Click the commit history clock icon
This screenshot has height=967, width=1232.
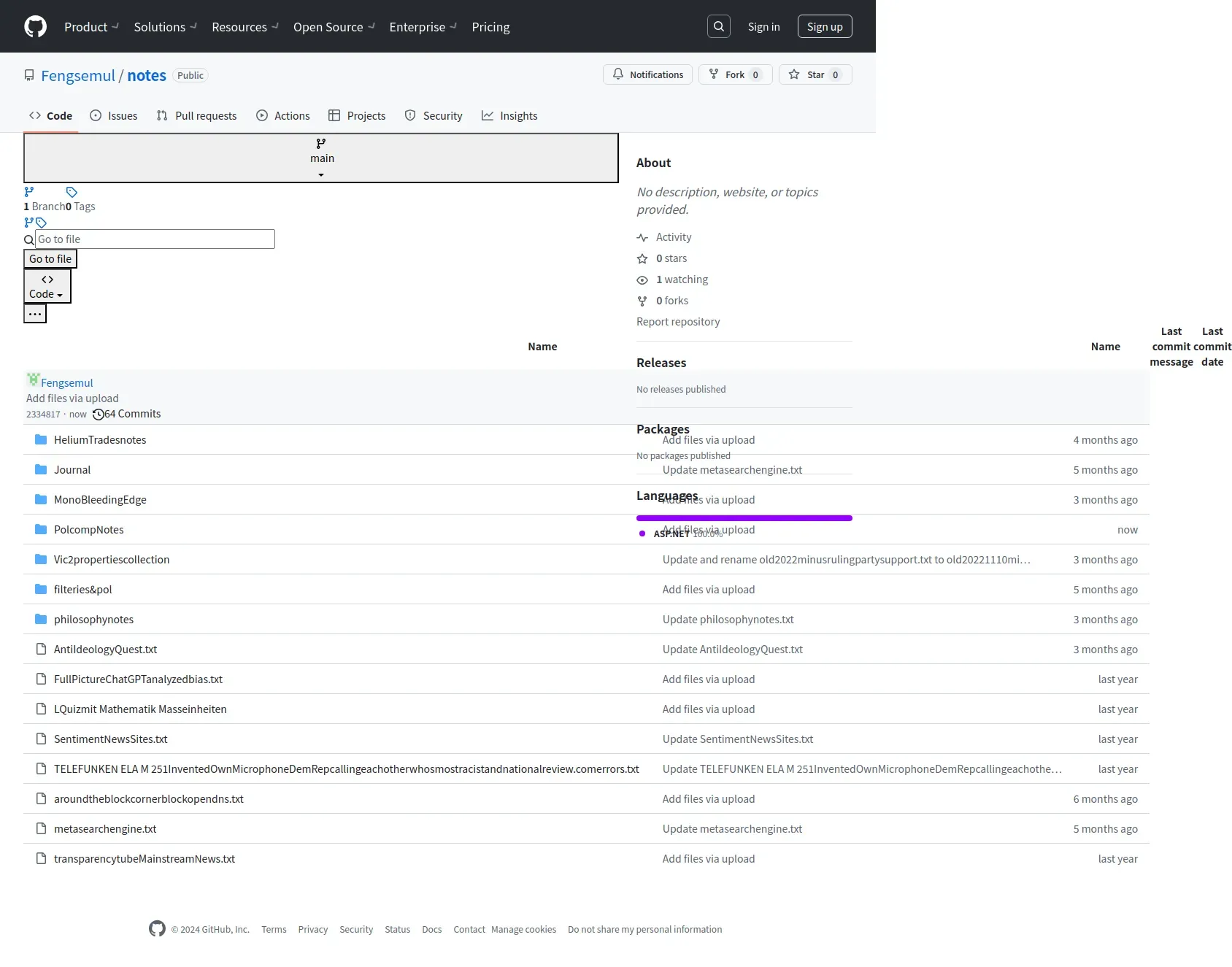(x=99, y=415)
